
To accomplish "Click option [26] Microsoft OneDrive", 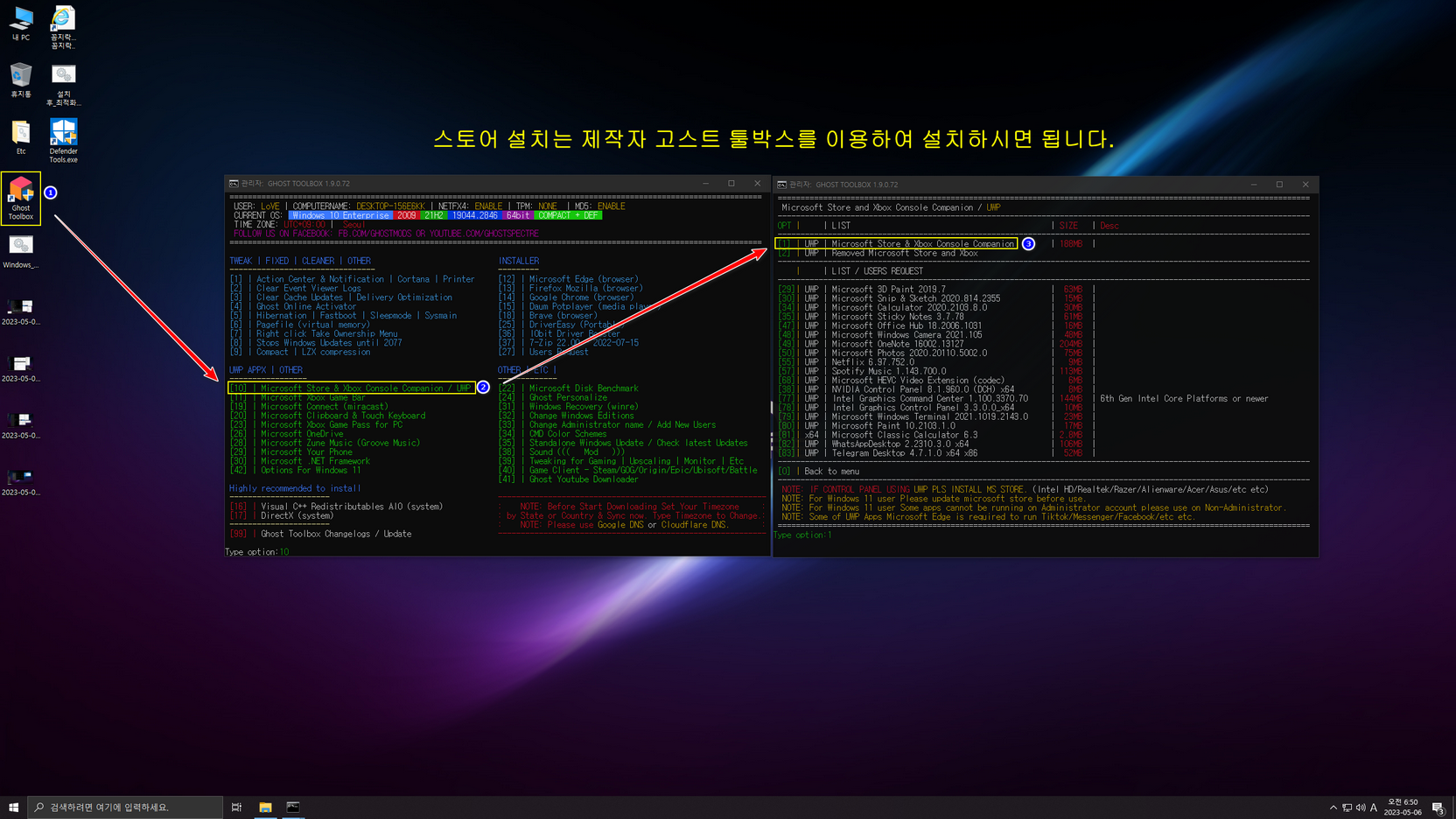I will click(286, 433).
